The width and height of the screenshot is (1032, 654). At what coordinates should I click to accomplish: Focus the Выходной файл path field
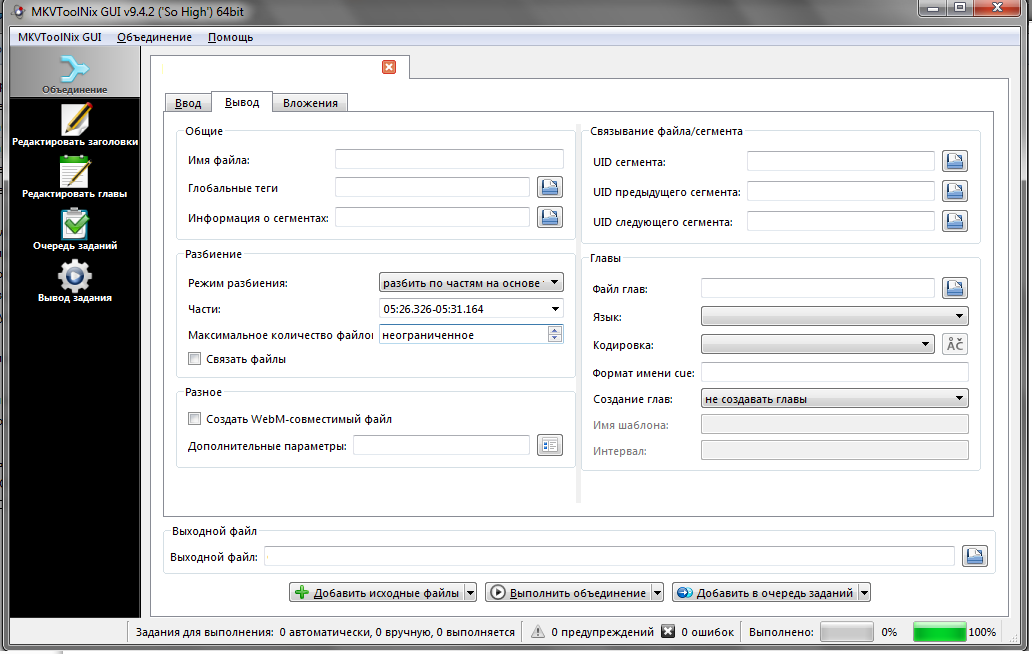click(609, 556)
